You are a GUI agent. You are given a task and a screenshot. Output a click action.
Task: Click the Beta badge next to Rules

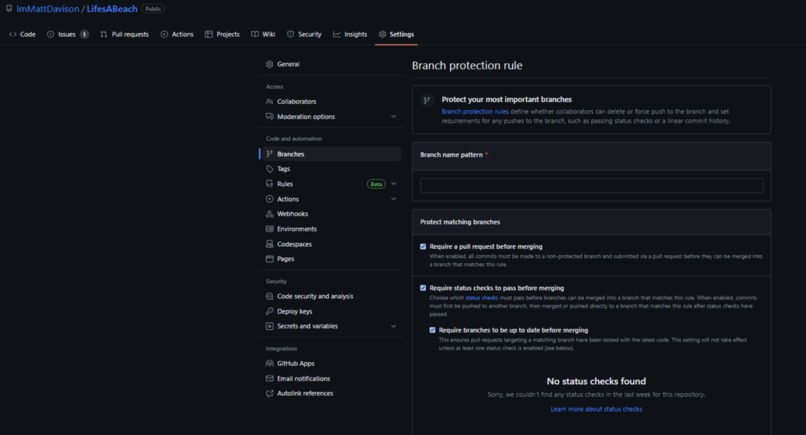point(376,184)
